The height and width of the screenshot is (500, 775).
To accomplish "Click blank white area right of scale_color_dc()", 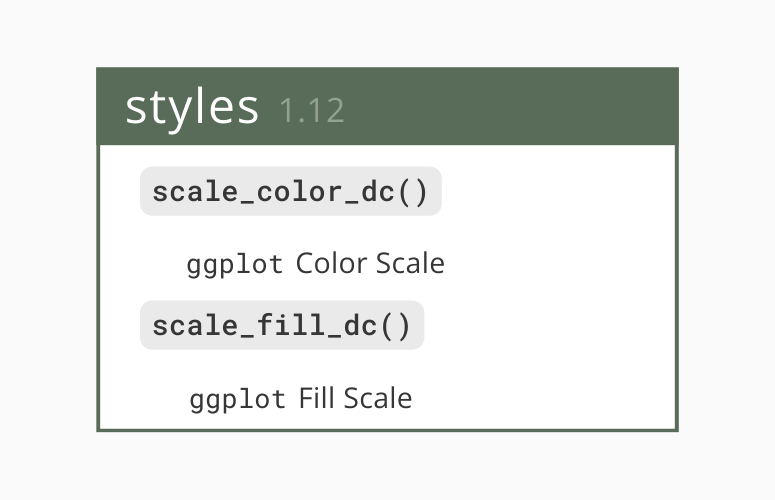I will [x=559, y=191].
